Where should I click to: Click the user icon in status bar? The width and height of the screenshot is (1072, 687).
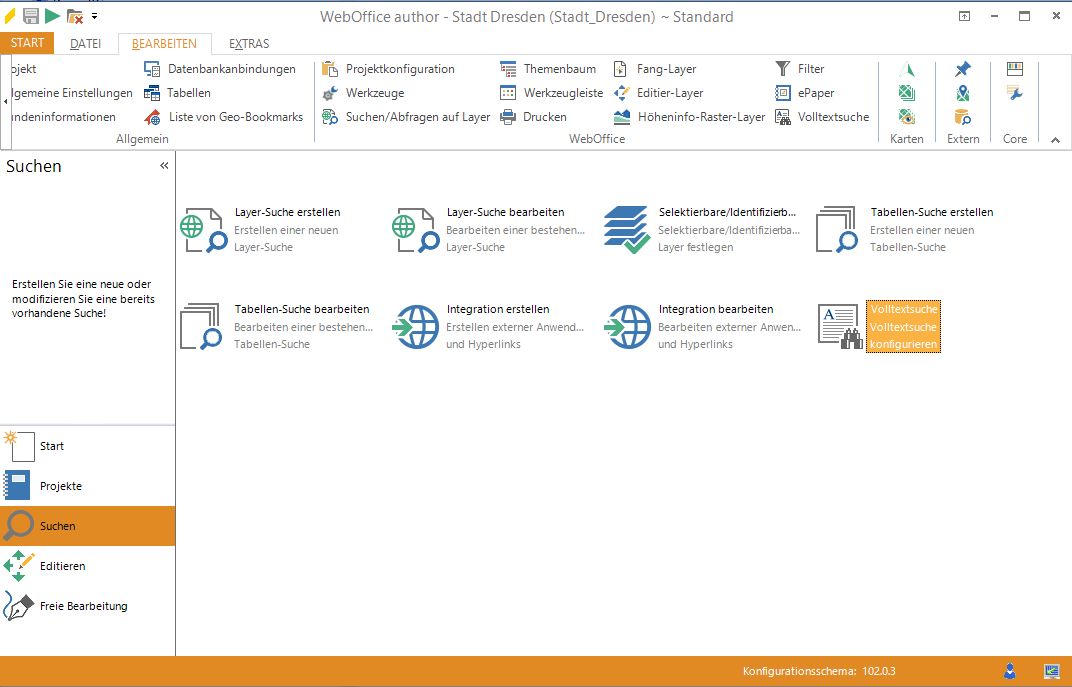(x=1010, y=670)
